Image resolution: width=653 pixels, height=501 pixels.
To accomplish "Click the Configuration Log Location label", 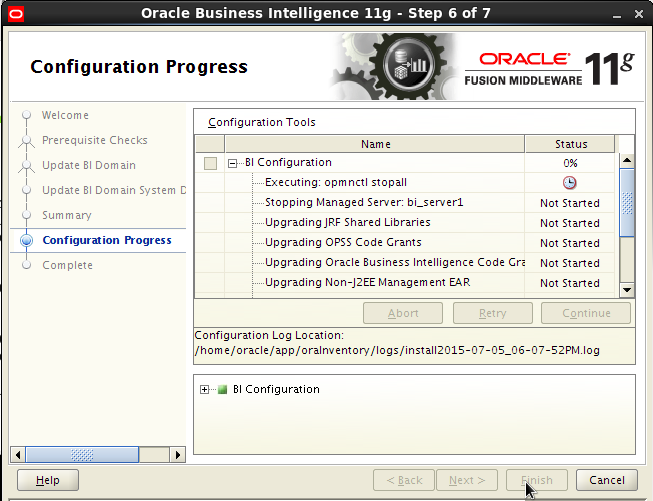I will click(x=269, y=335).
